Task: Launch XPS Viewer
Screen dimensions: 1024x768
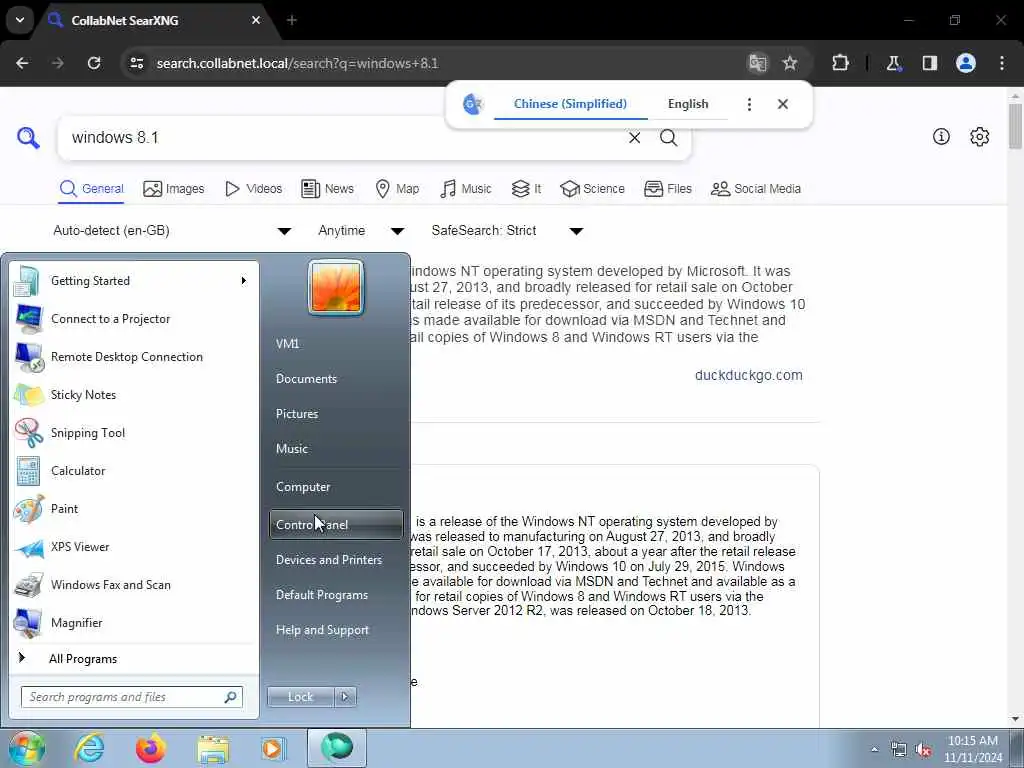Action: coord(133,547)
